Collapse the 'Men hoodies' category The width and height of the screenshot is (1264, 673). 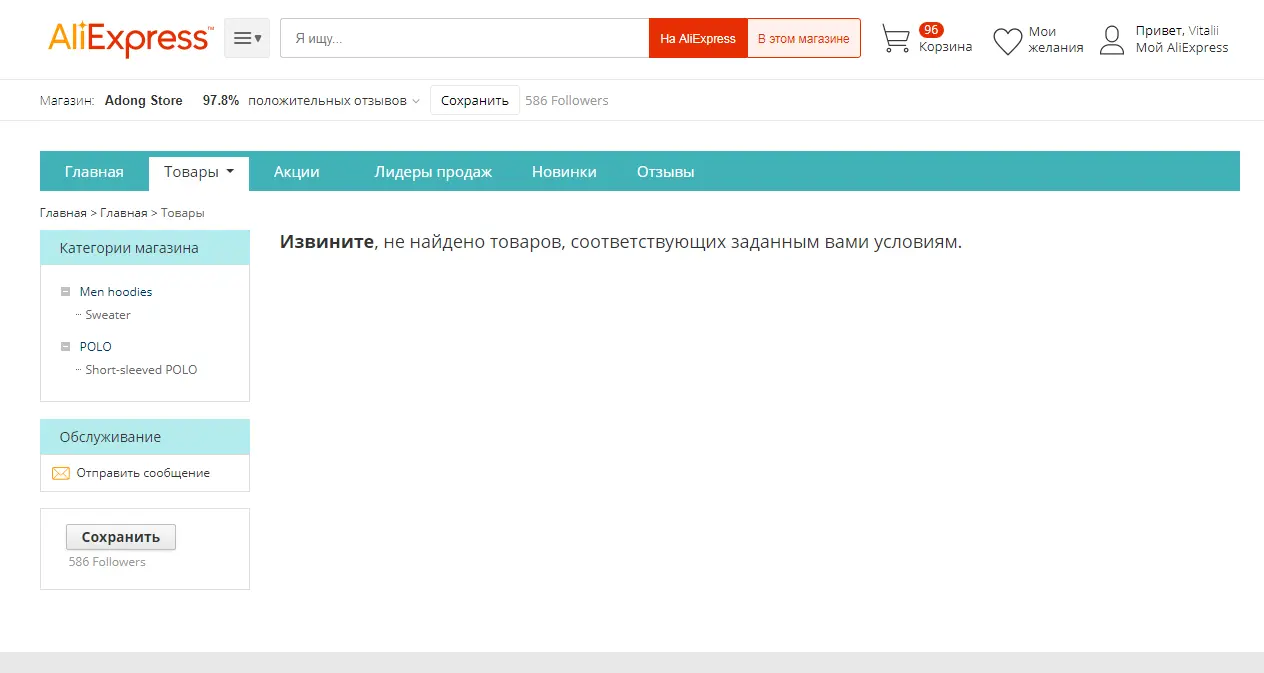click(65, 292)
